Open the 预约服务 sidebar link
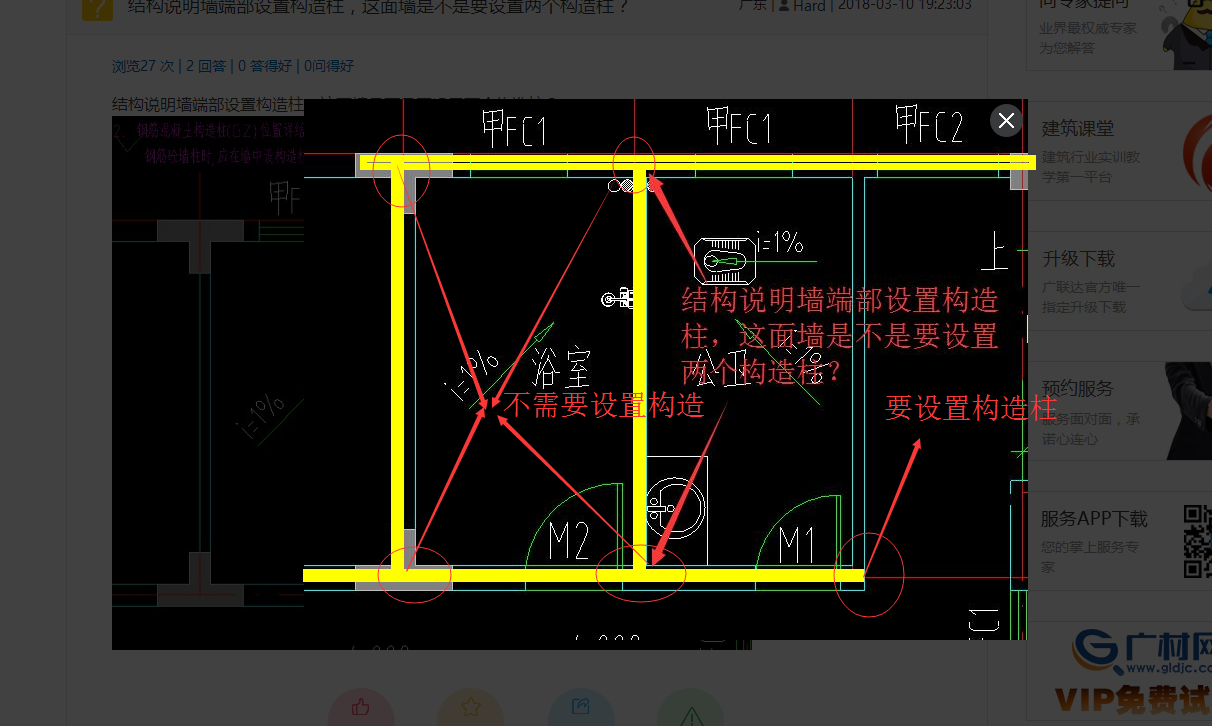This screenshot has height=726, width=1212. pyautogui.click(x=1078, y=388)
